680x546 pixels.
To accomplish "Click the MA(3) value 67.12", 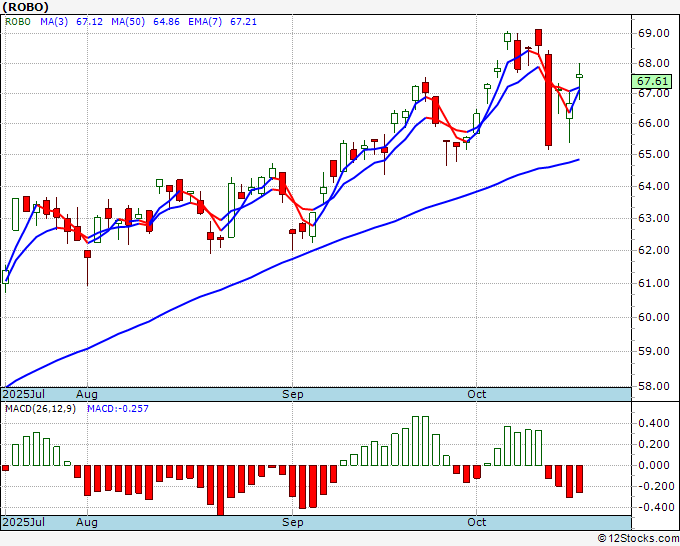I will (89, 22).
